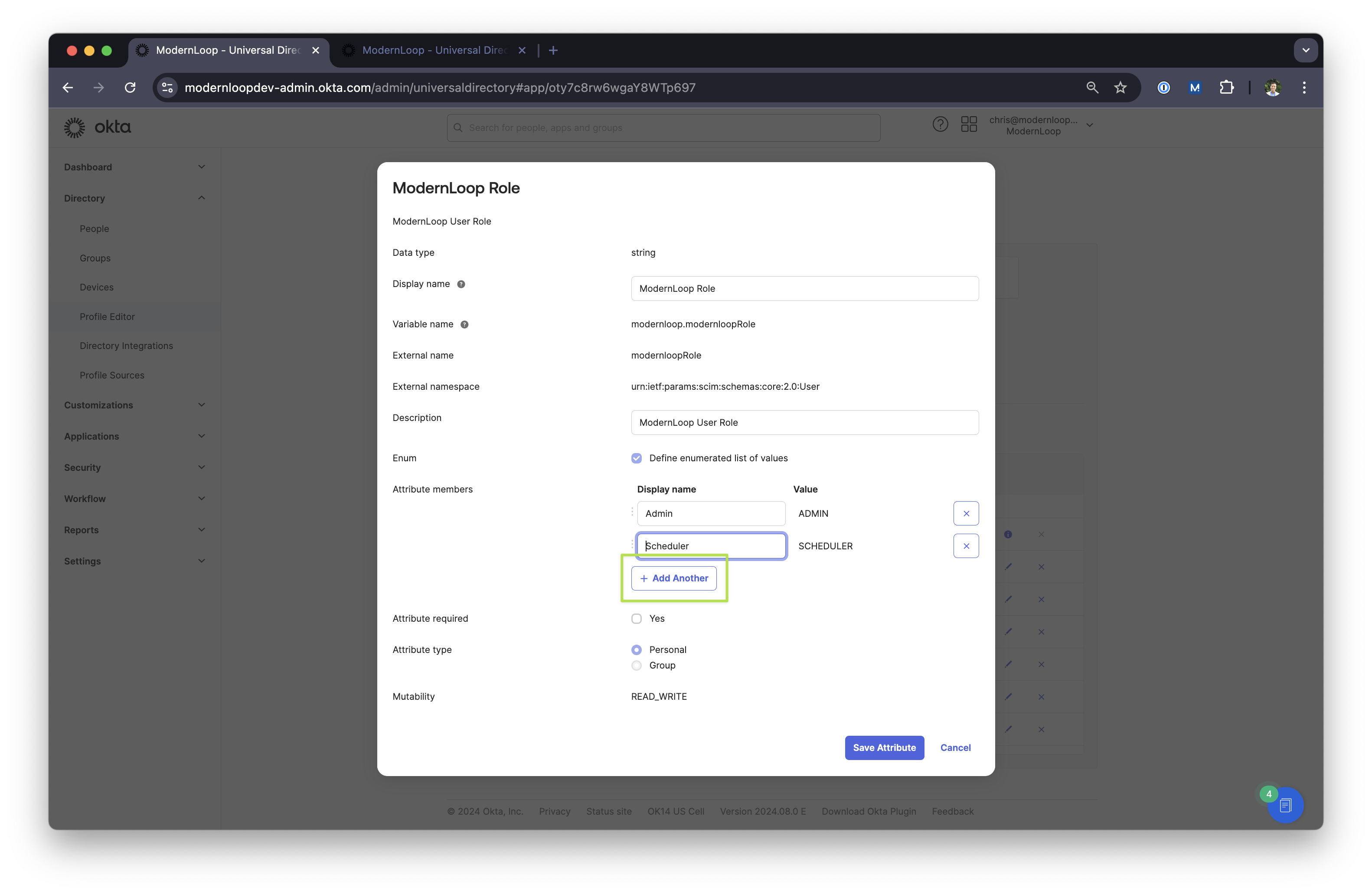Open the chat widget with badge 4

(x=1285, y=805)
